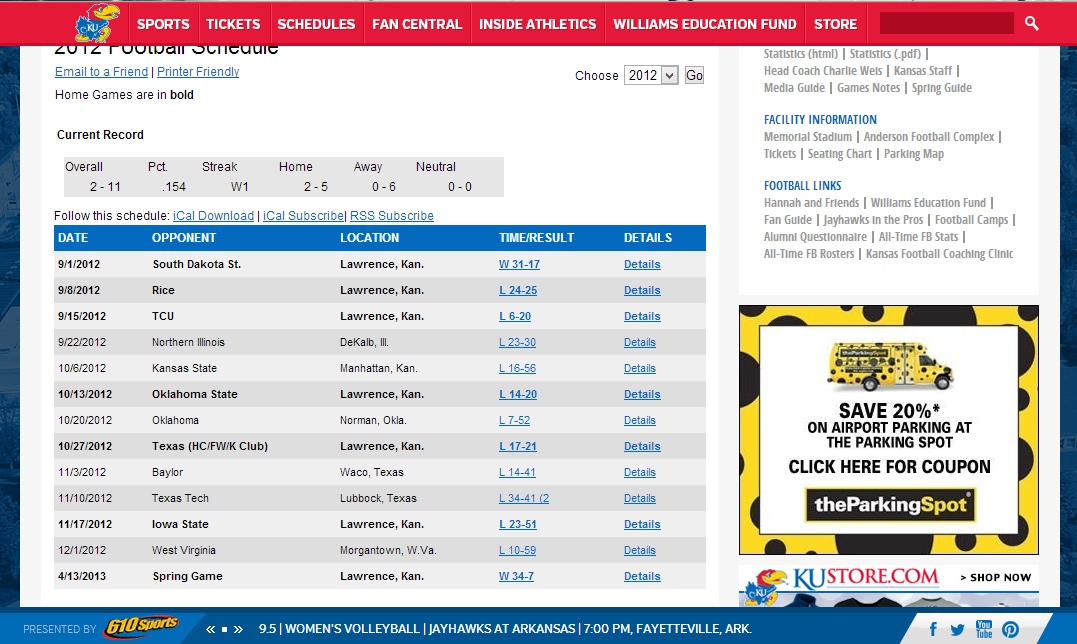The image size is (1077, 644).
Task: Open the WILLIAMS EDUCATION FUND menu
Action: (705, 24)
